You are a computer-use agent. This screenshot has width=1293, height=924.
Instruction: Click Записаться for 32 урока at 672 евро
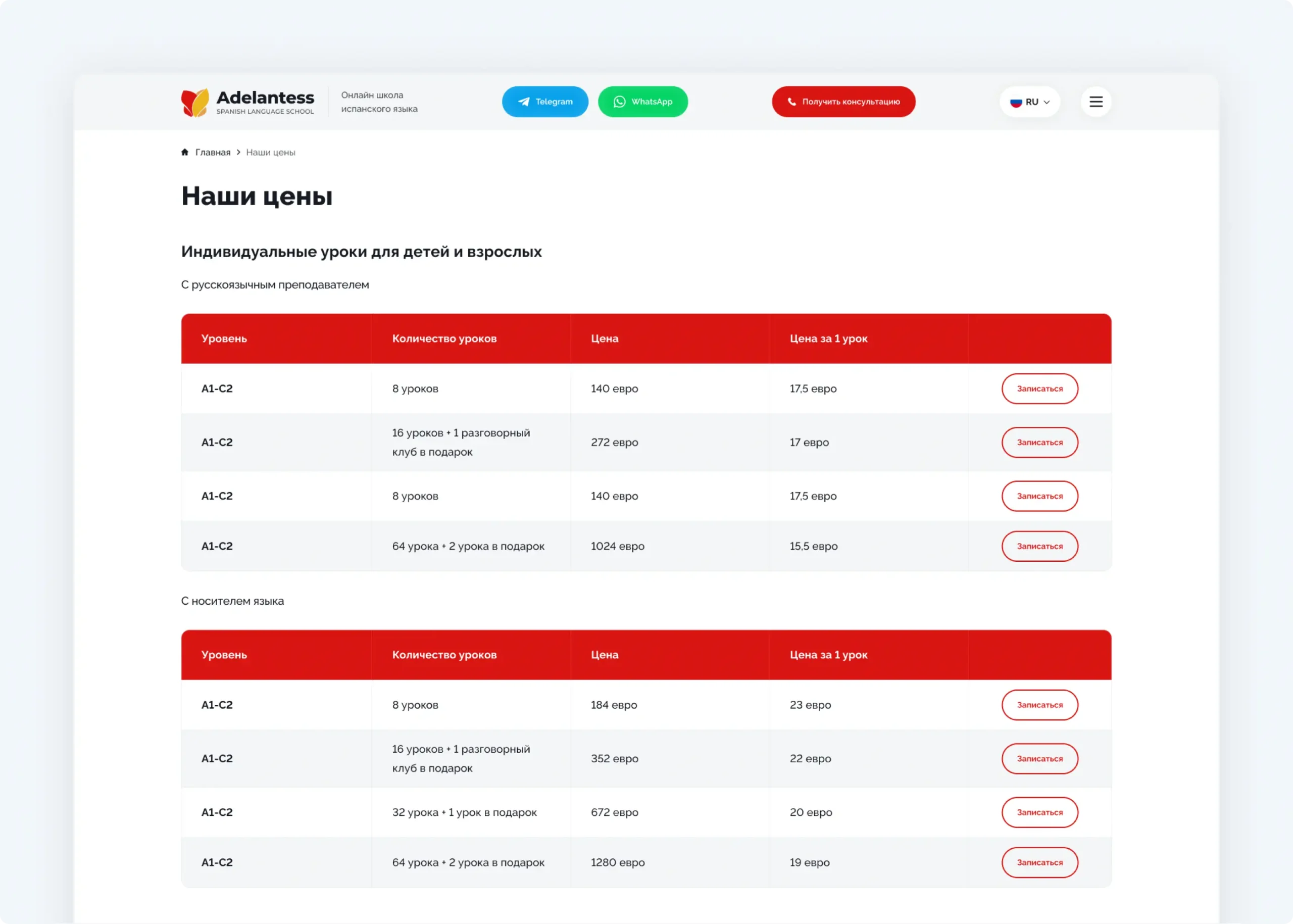click(x=1039, y=812)
